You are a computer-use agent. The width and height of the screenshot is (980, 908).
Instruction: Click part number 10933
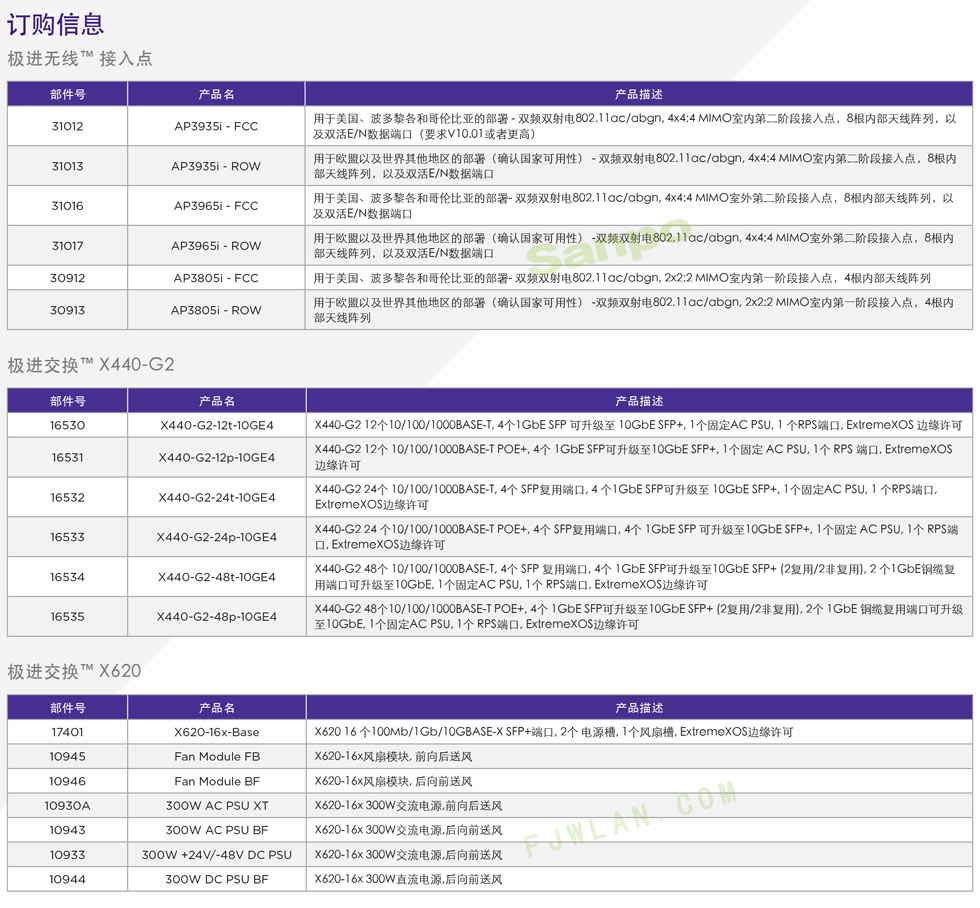(x=68, y=854)
